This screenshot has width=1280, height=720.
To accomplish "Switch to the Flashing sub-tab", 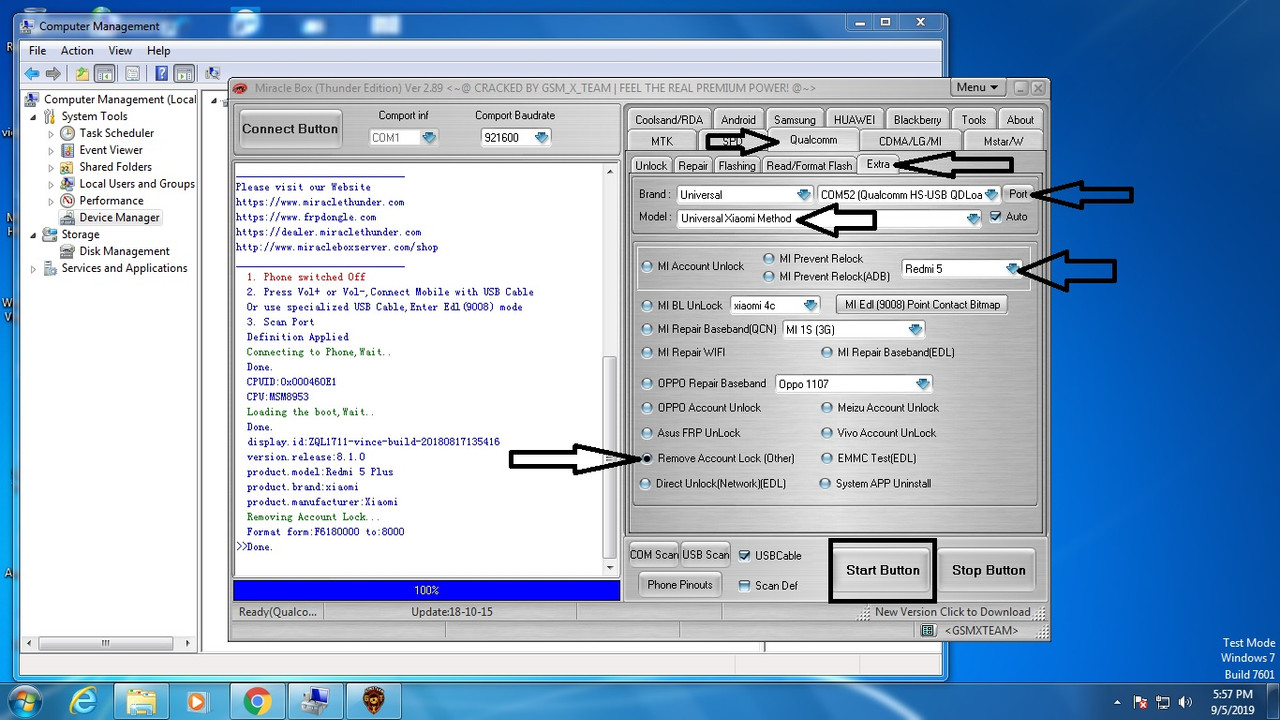I will point(737,166).
